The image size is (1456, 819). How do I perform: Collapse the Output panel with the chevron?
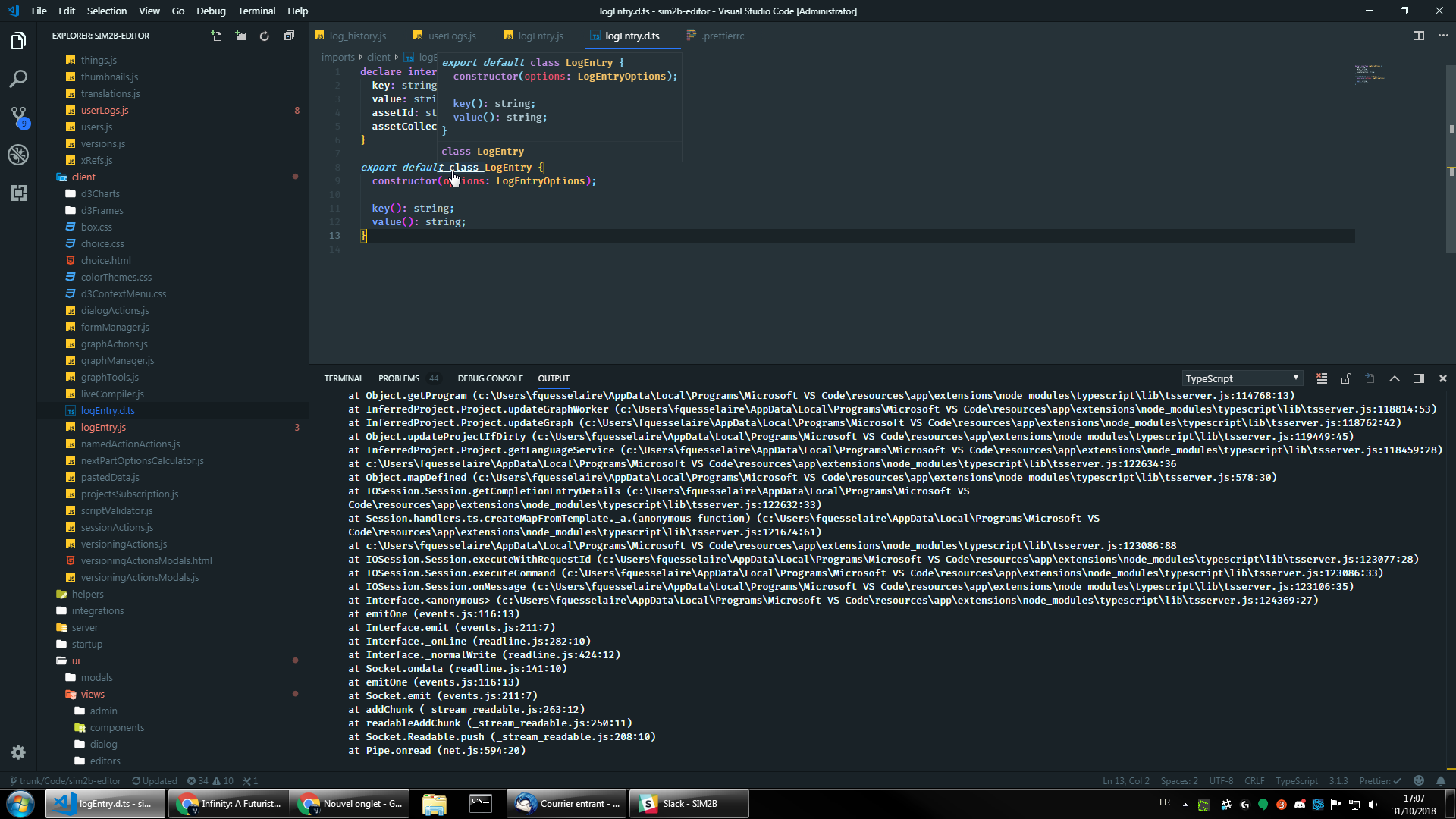[1394, 378]
